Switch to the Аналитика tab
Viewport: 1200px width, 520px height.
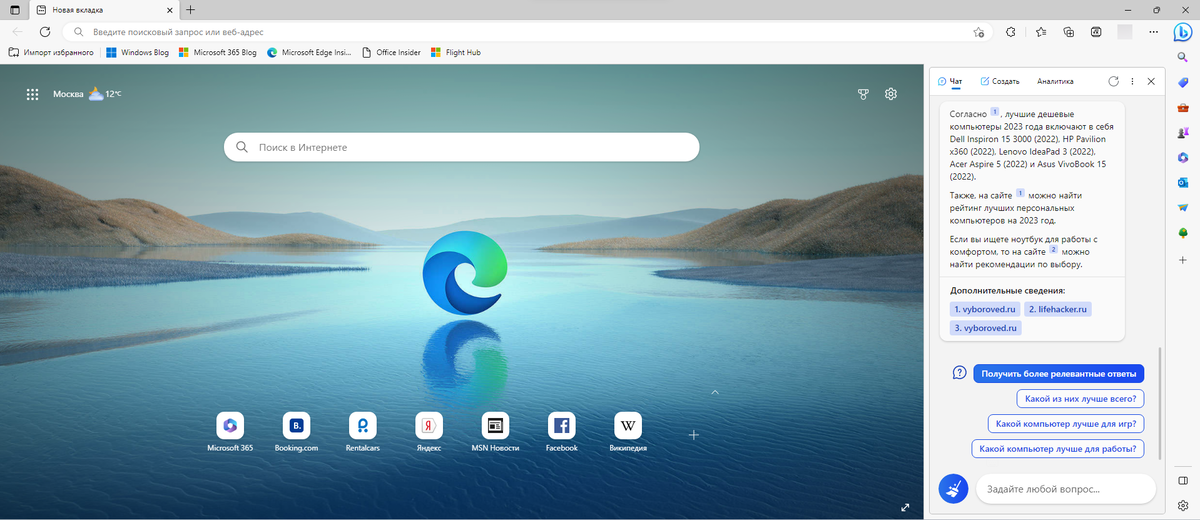coord(1055,81)
